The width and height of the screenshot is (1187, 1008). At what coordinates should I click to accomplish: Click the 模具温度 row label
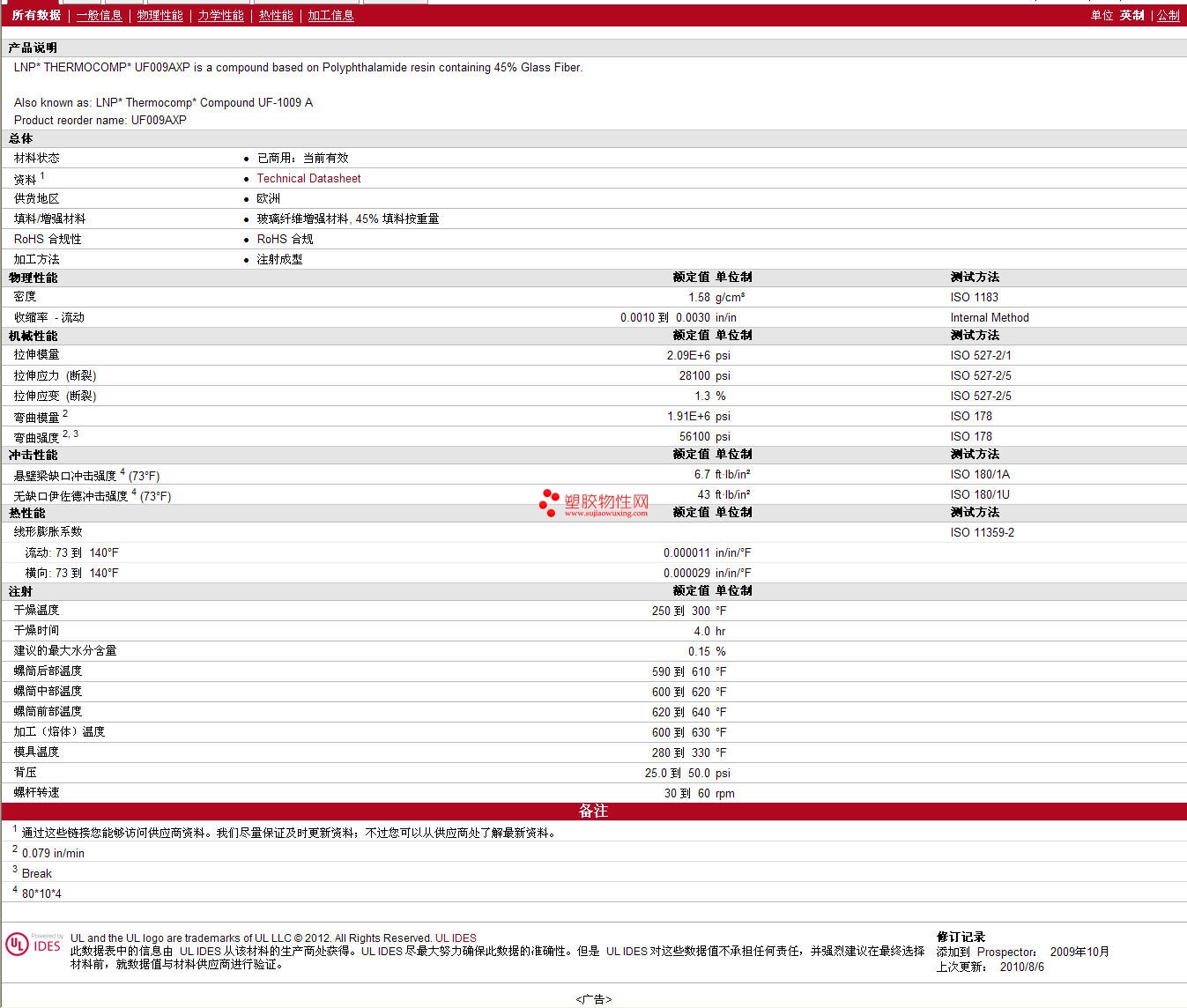(x=37, y=752)
